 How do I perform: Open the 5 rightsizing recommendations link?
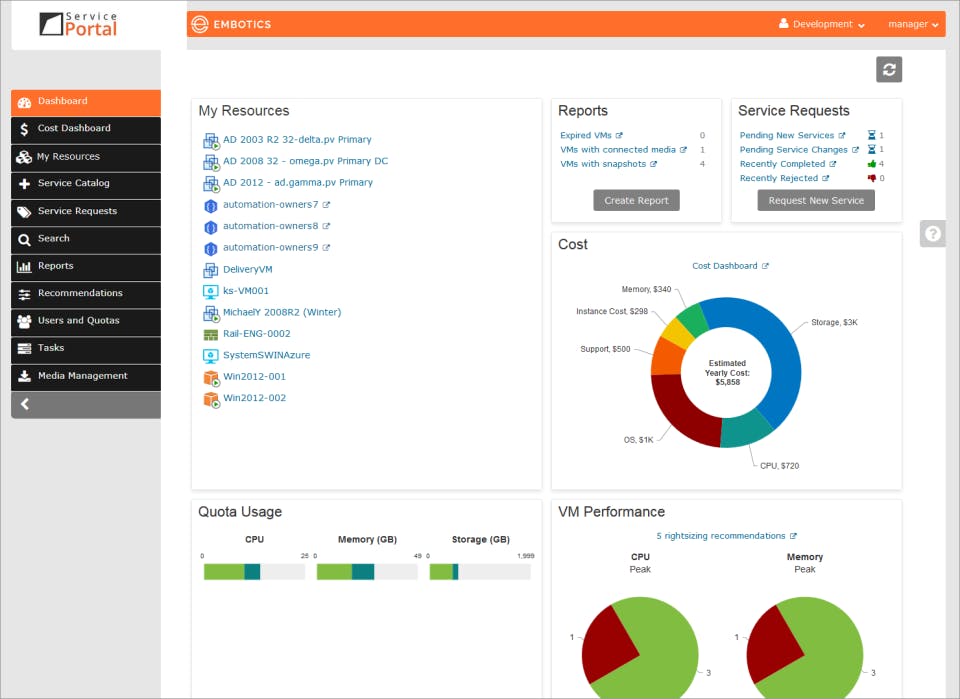(720, 536)
